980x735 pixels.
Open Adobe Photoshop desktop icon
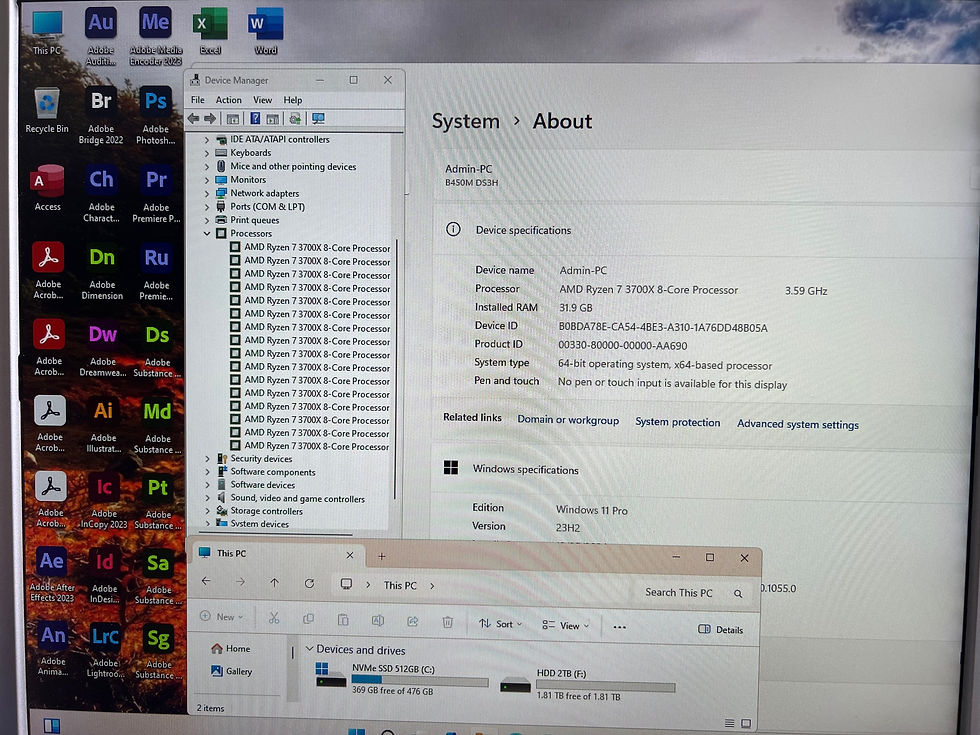(x=156, y=116)
